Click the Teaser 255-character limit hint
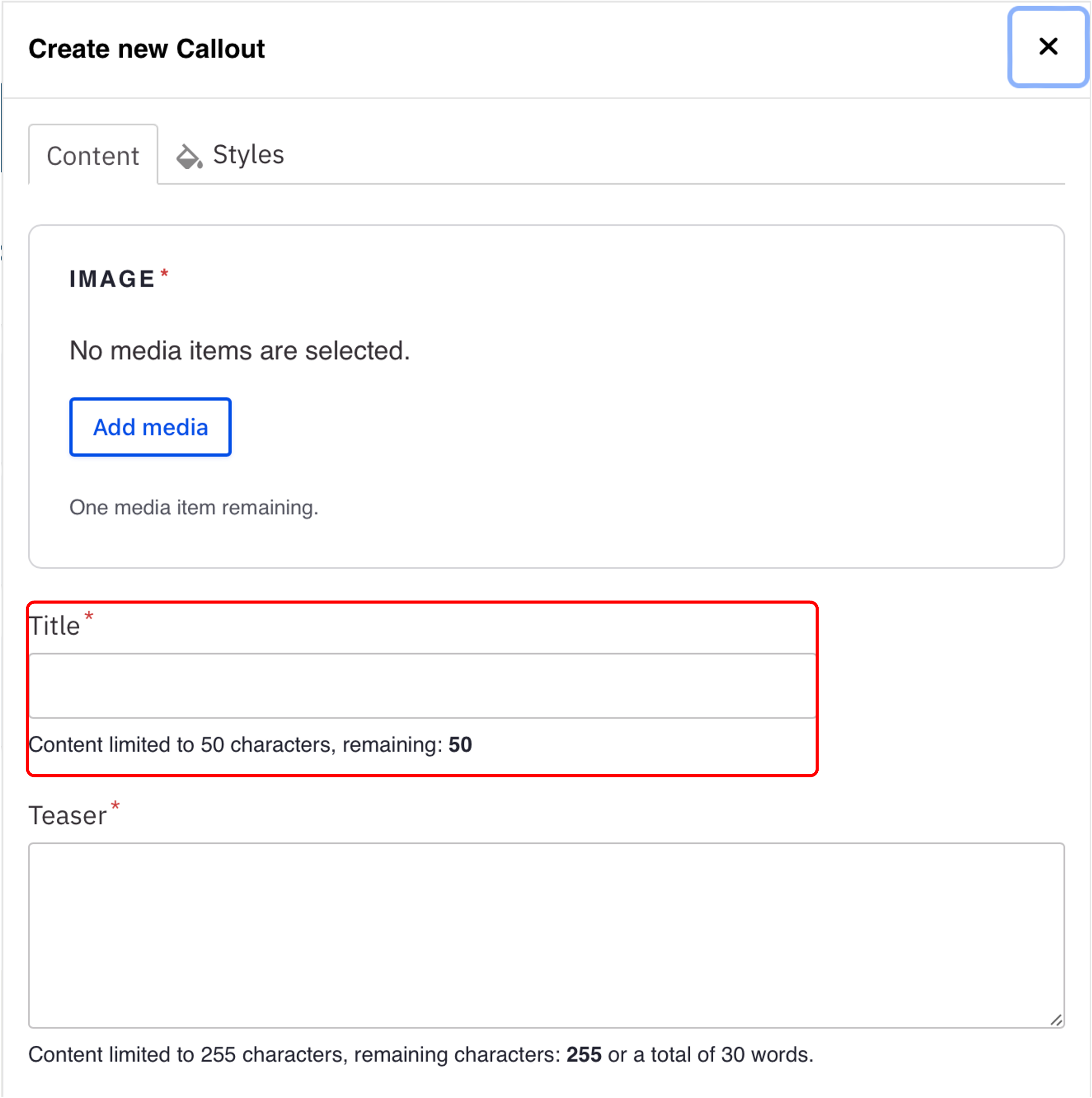The height and width of the screenshot is (1098, 1092). coord(295,1054)
